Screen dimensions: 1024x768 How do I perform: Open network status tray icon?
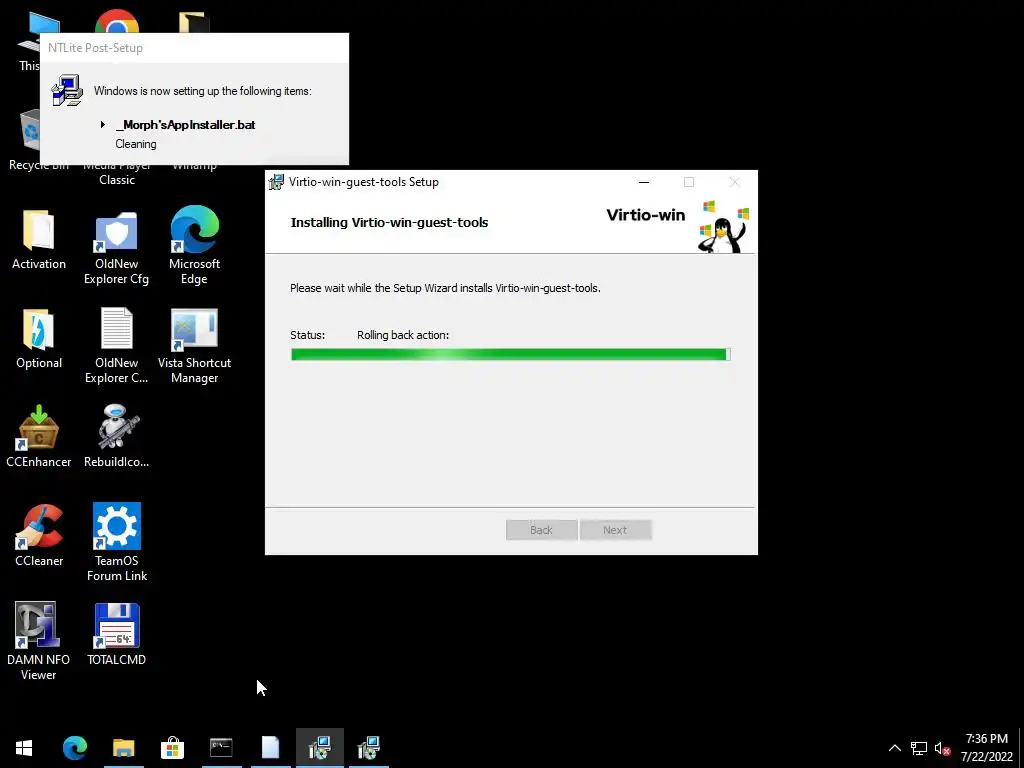click(x=919, y=748)
